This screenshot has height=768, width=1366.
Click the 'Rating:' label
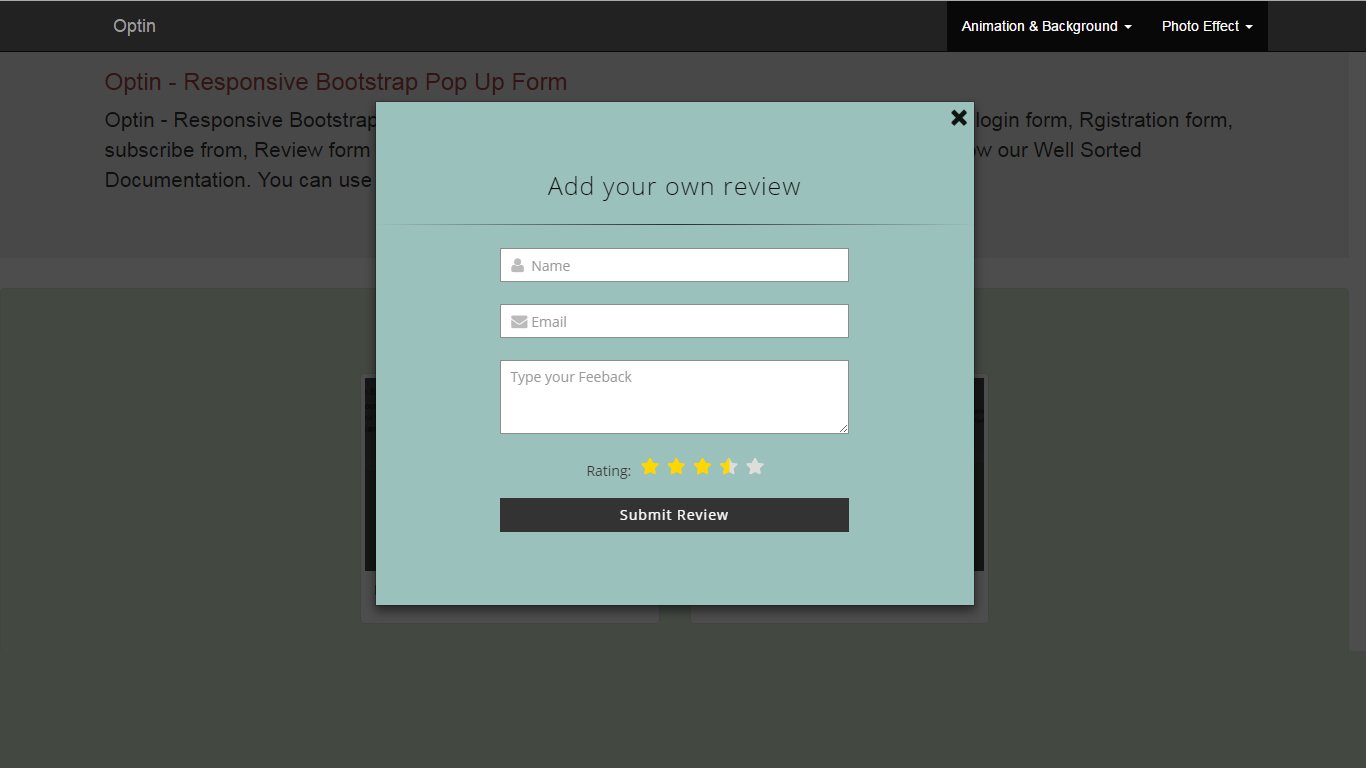pyautogui.click(x=609, y=471)
